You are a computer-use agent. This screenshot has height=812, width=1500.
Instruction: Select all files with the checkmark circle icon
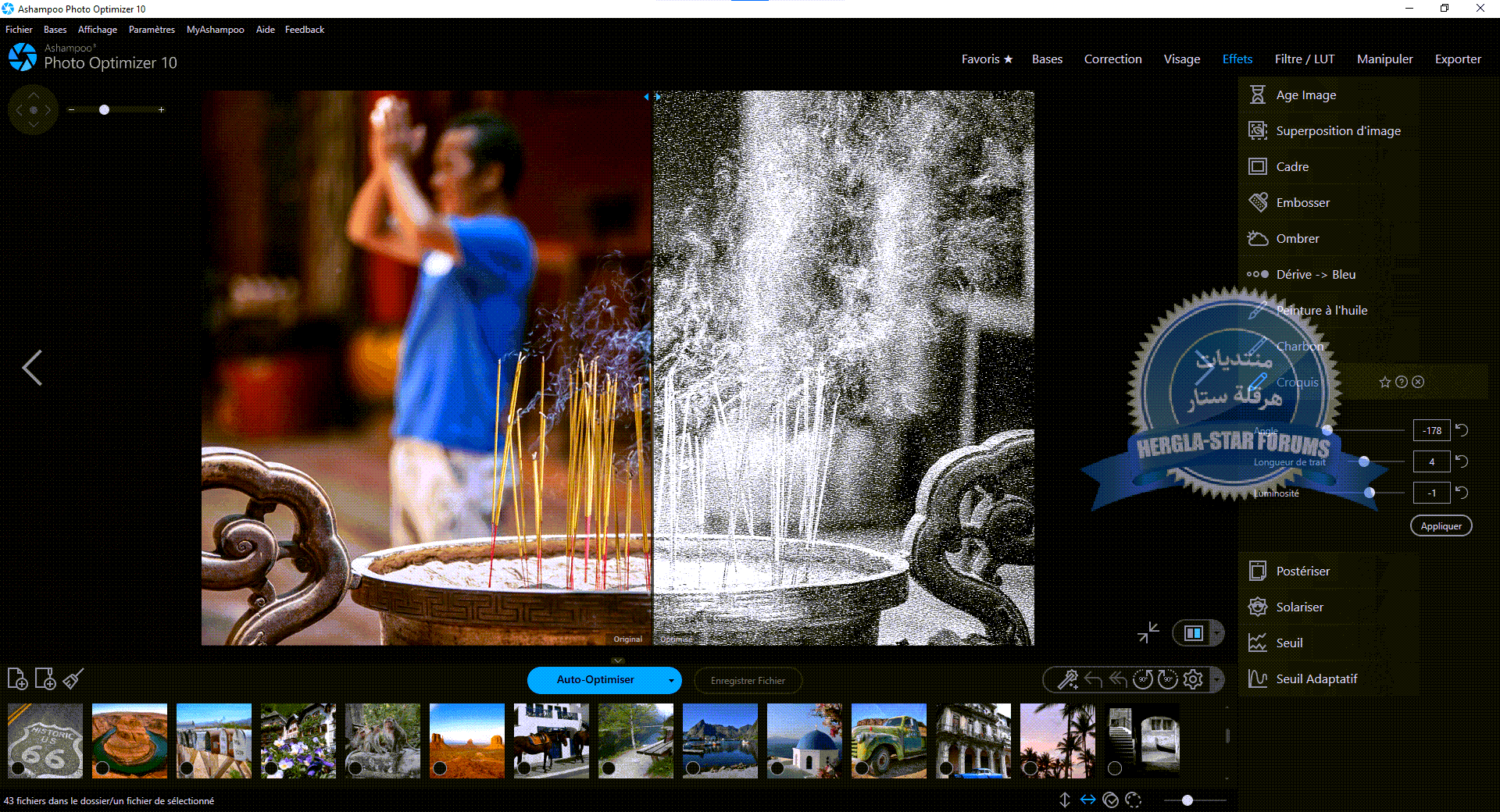[1111, 800]
